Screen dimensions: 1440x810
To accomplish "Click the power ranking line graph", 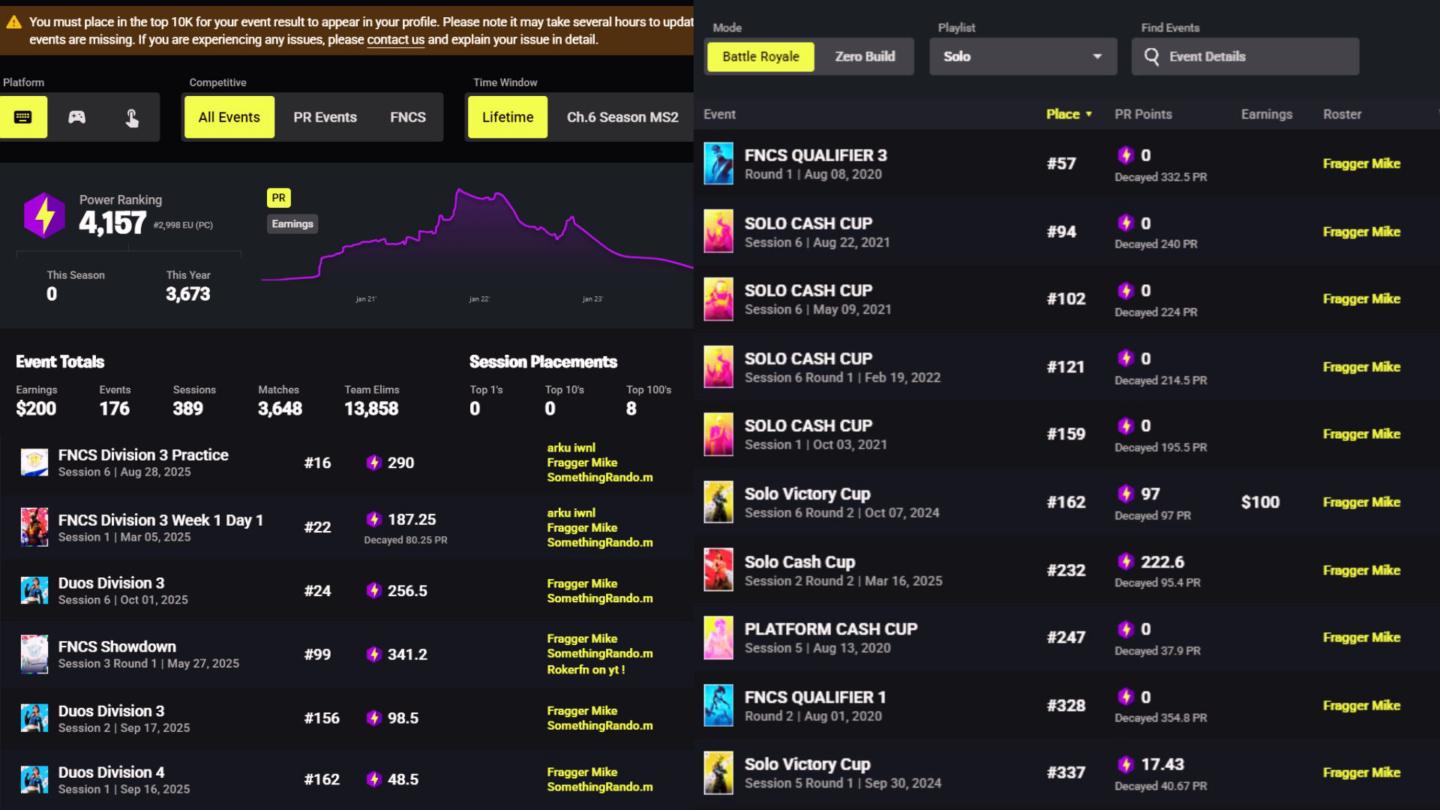I will (477, 234).
